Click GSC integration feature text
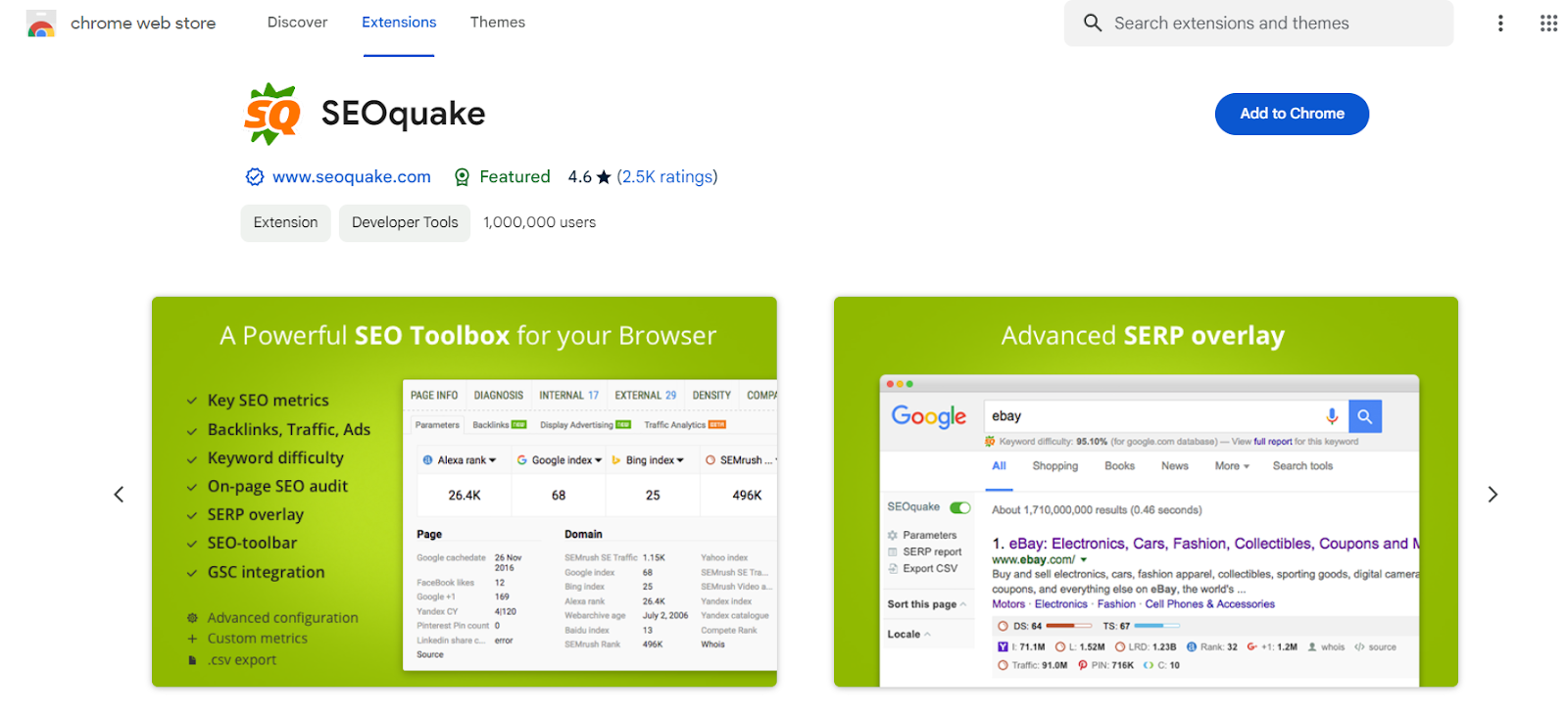The image size is (1568, 716). 266,572
